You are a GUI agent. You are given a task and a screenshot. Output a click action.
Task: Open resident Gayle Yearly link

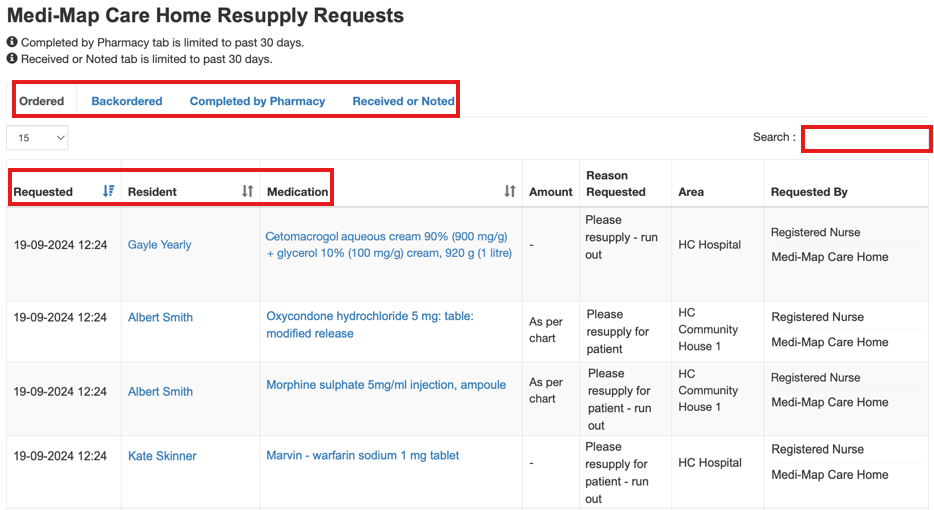(159, 245)
